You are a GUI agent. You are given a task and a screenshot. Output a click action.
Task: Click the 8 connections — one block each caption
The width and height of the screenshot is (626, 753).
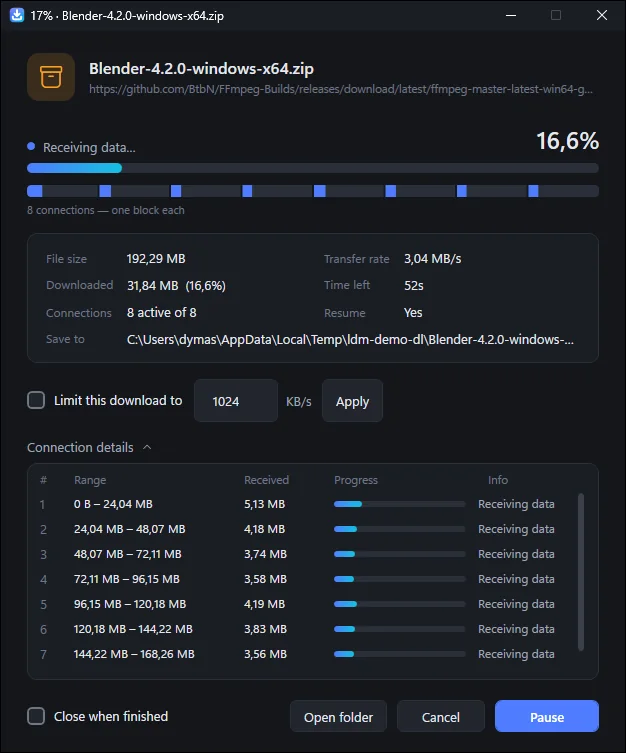[x=106, y=210]
